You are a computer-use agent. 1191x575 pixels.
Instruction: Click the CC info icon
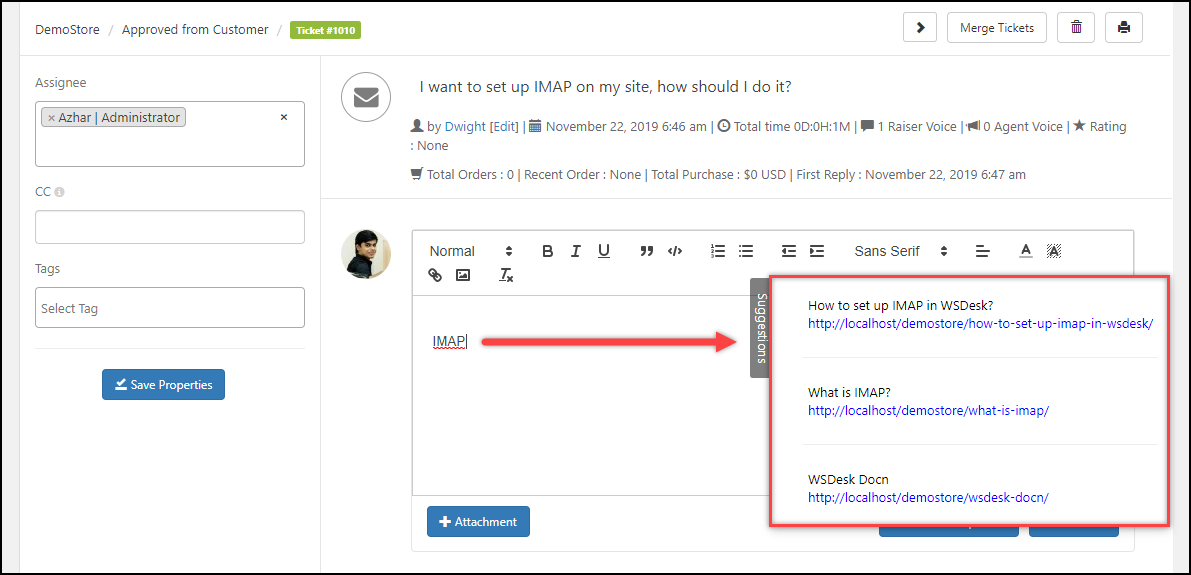pyautogui.click(x=59, y=192)
